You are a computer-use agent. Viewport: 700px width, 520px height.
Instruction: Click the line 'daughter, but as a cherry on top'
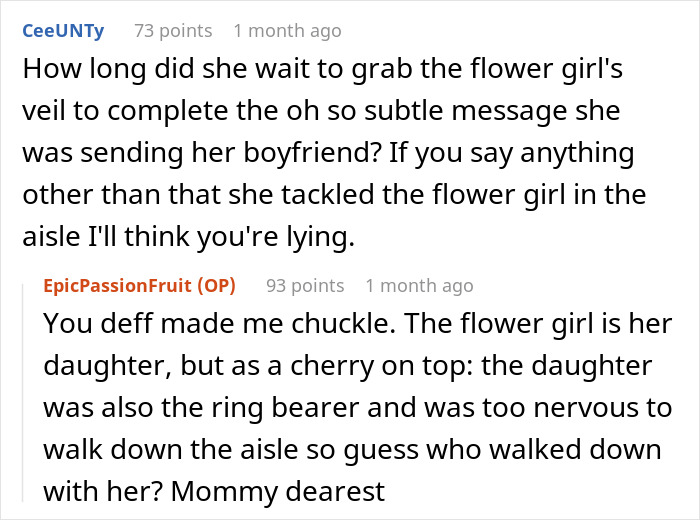[348, 367]
